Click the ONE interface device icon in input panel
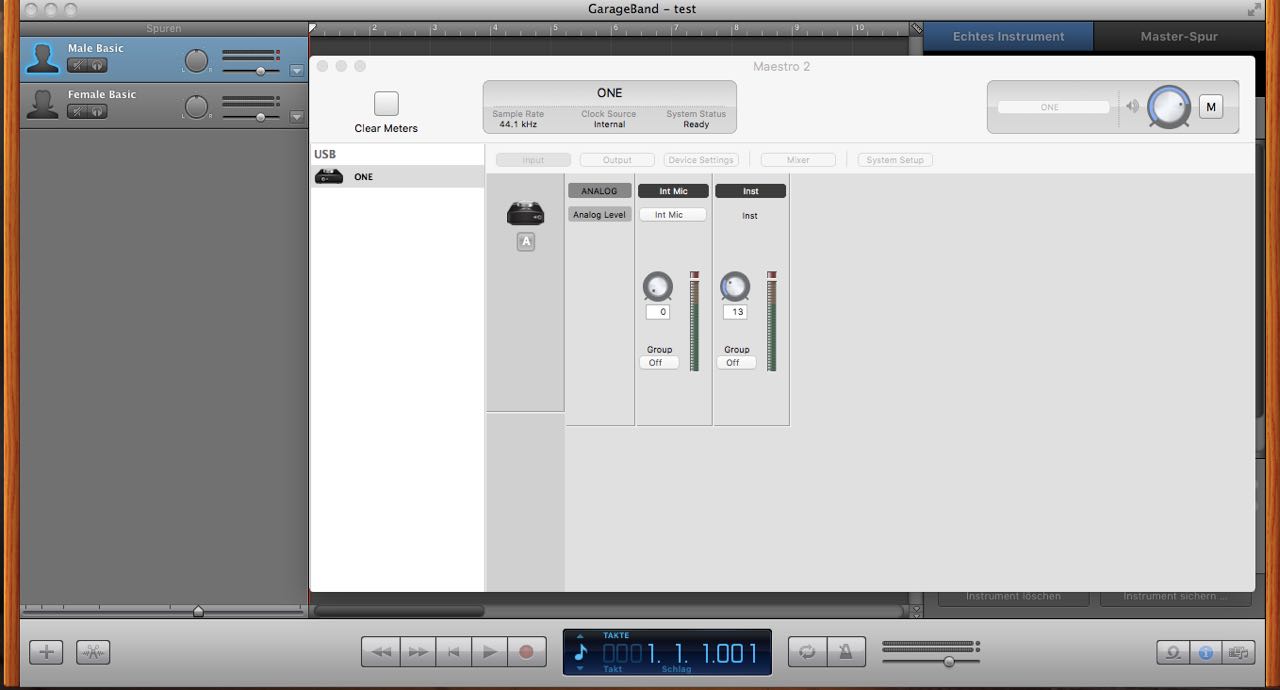 [525, 213]
